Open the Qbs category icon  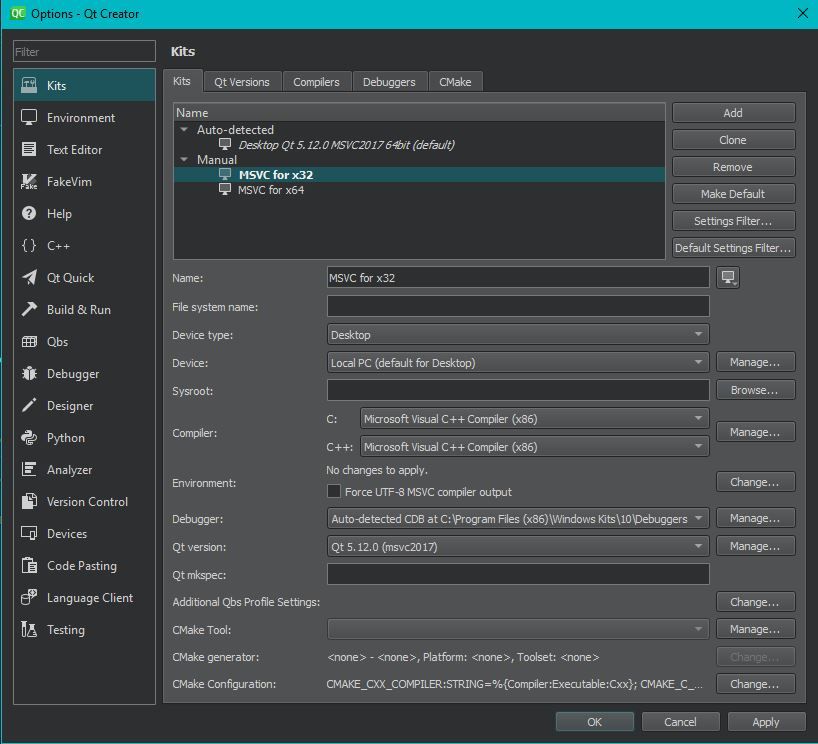[29, 342]
